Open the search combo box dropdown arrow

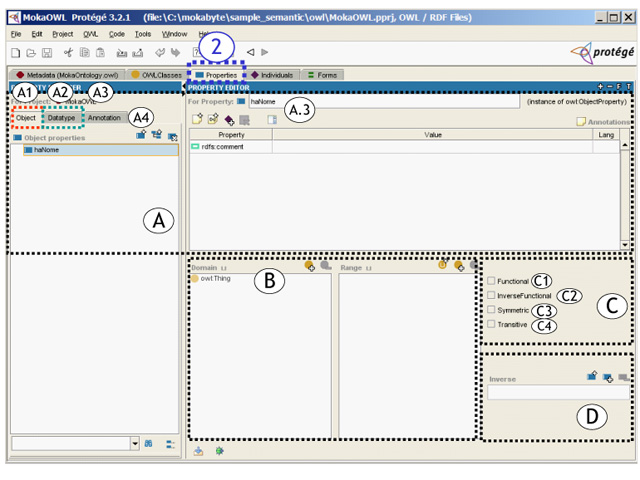[x=135, y=443]
